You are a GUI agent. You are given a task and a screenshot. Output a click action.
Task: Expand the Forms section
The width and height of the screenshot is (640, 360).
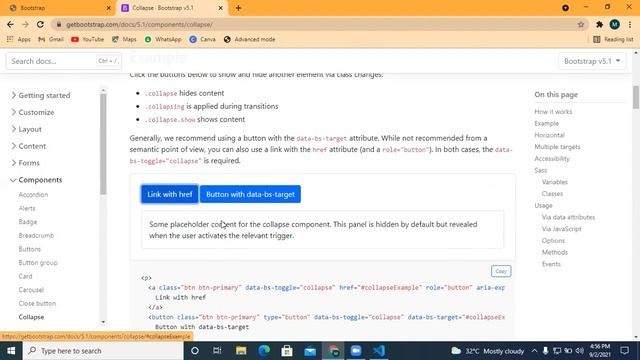pyautogui.click(x=25, y=163)
